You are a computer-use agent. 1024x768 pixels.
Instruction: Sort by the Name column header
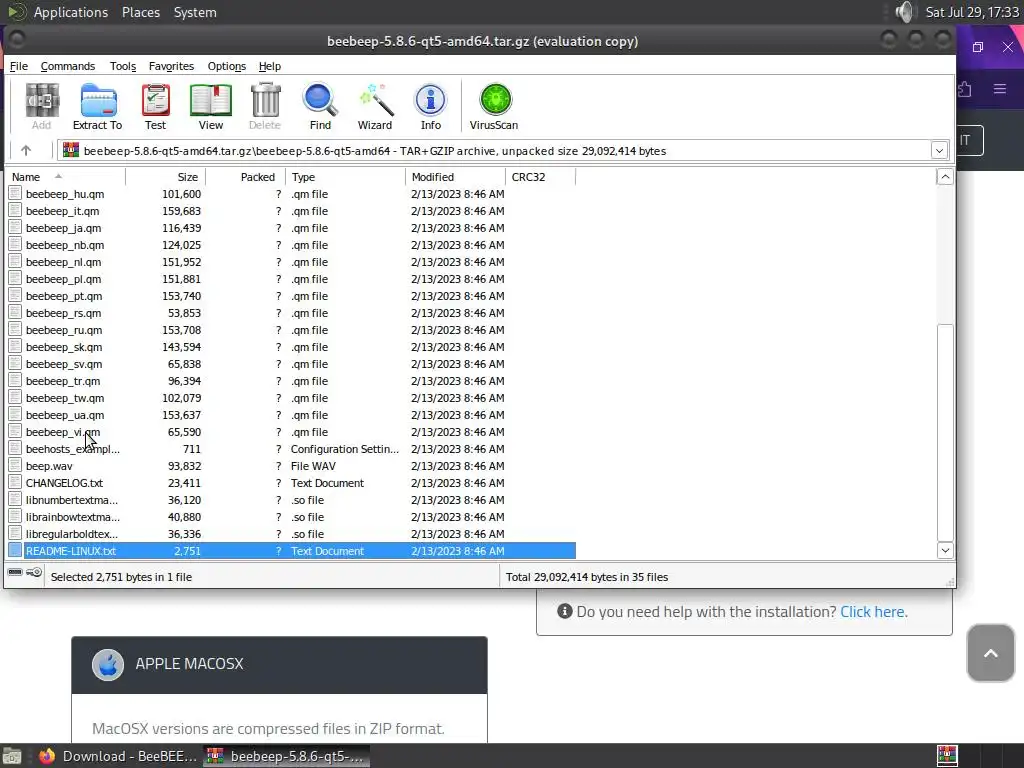pos(66,177)
